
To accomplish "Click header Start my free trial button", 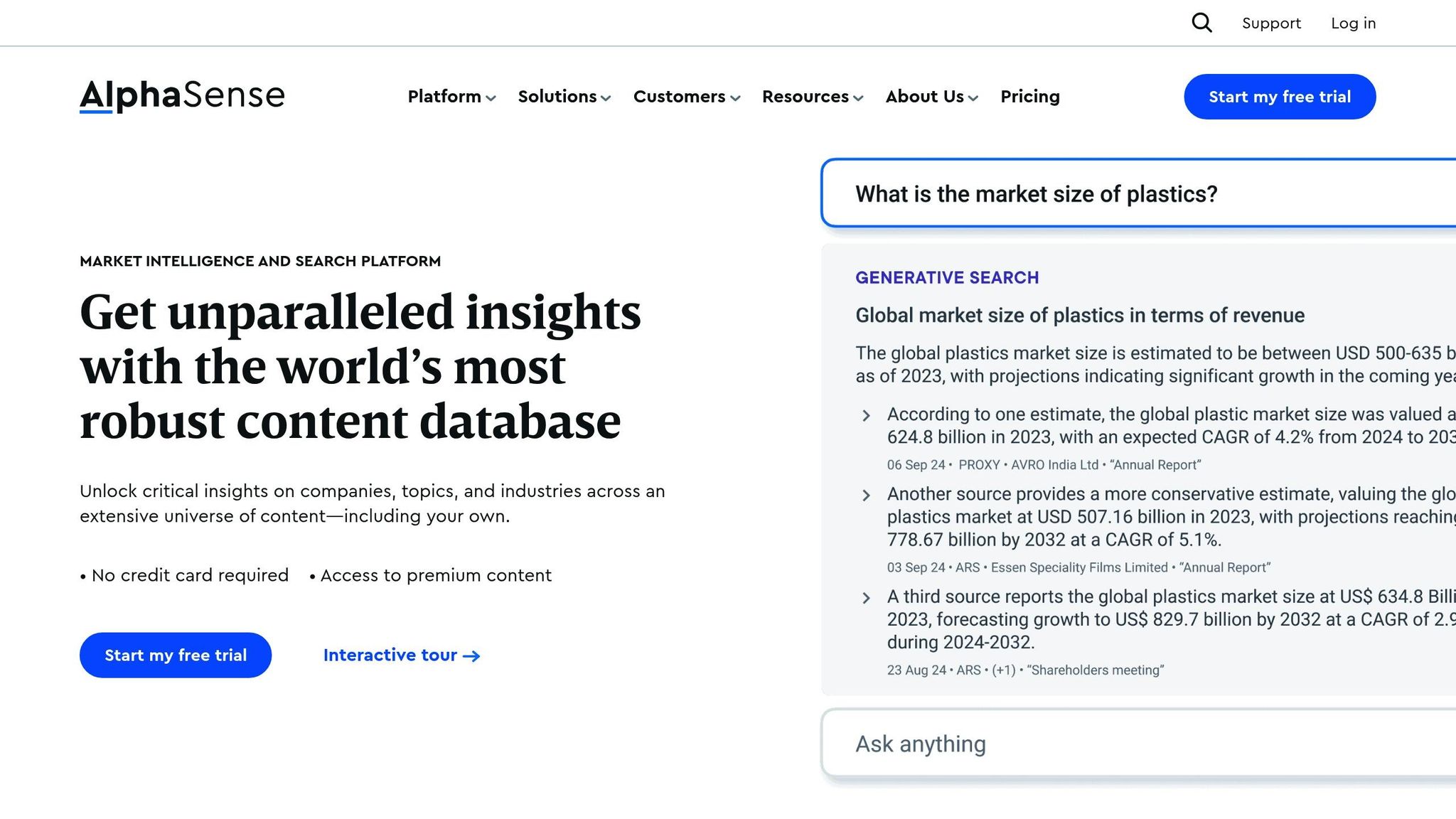I will 1279,97.
